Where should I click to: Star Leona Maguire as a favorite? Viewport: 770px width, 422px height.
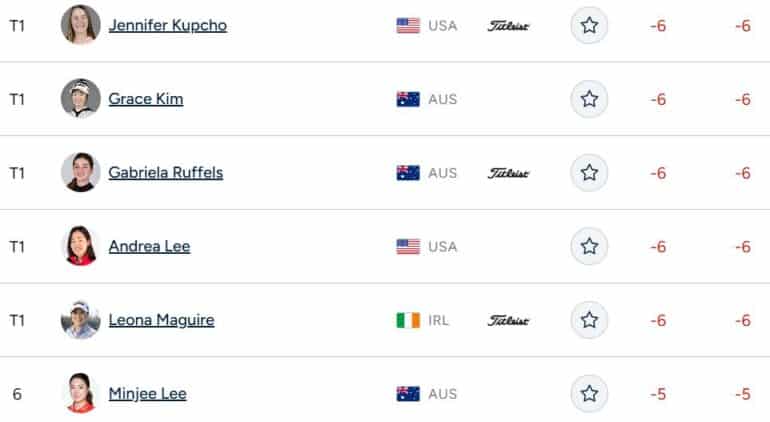[589, 320]
